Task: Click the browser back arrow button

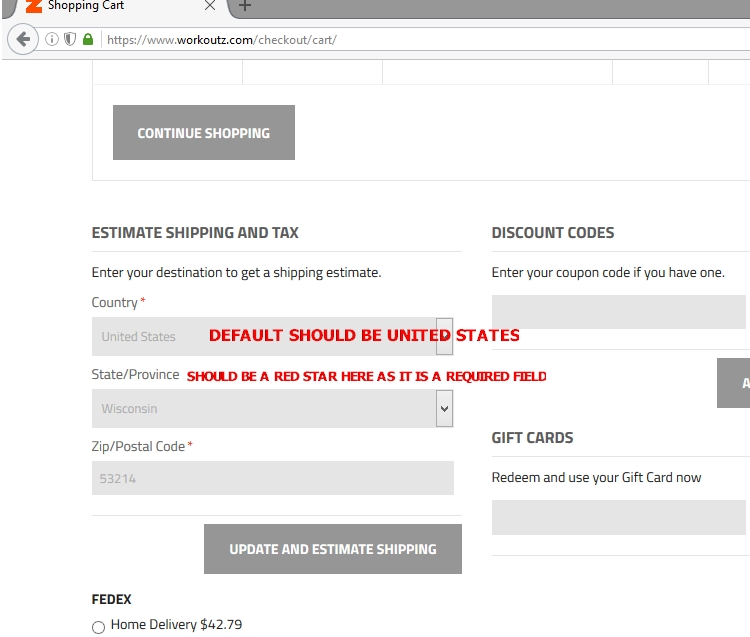Action: pos(22,39)
